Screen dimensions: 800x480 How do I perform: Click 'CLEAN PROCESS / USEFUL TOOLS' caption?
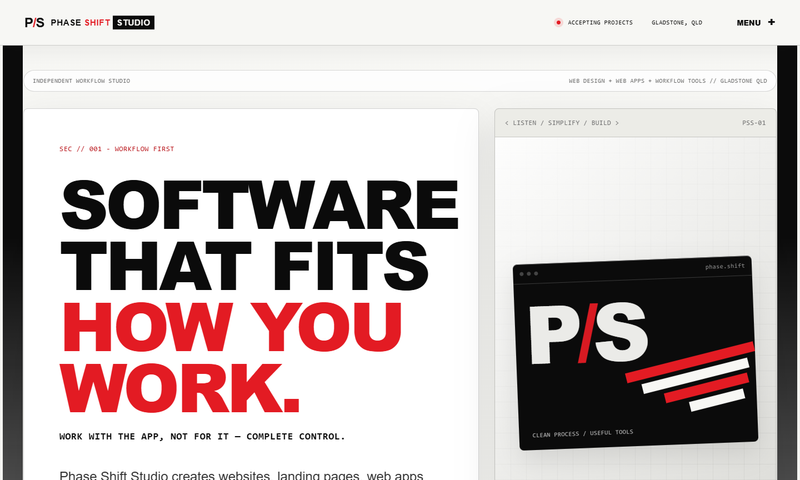click(583, 434)
